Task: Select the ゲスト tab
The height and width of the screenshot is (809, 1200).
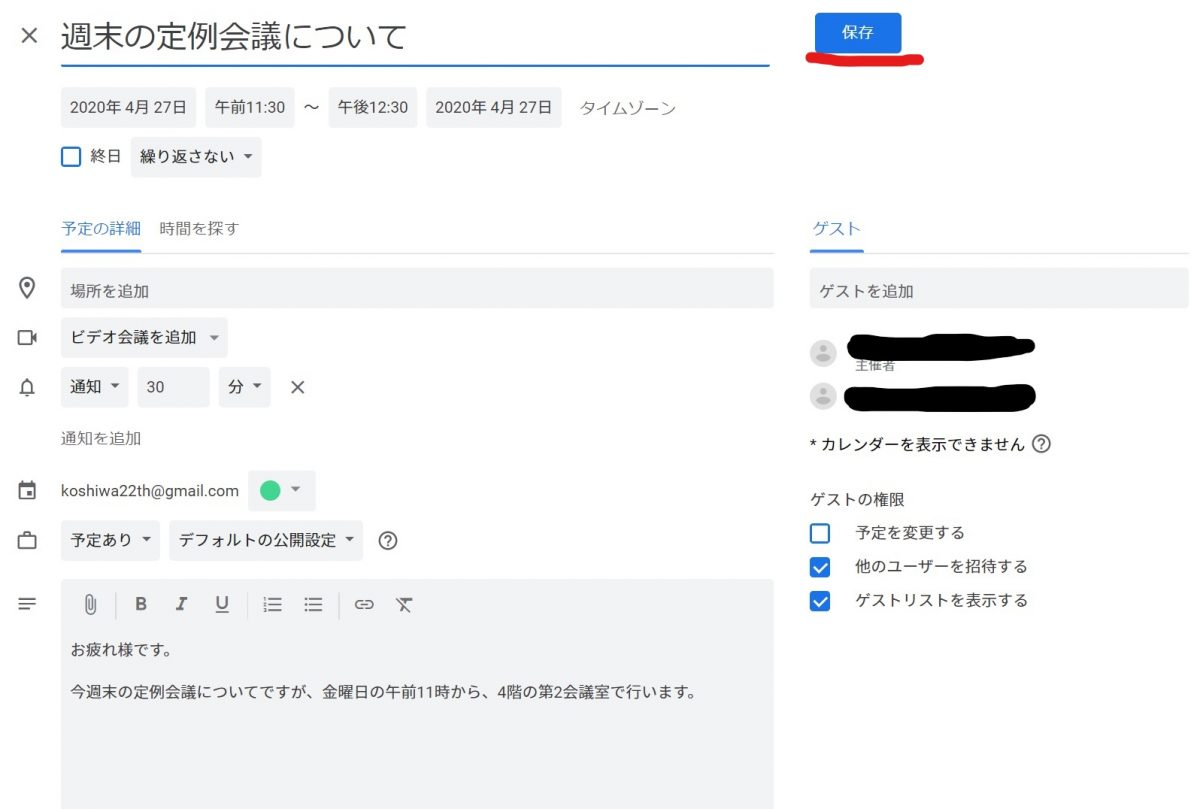Action: click(835, 228)
